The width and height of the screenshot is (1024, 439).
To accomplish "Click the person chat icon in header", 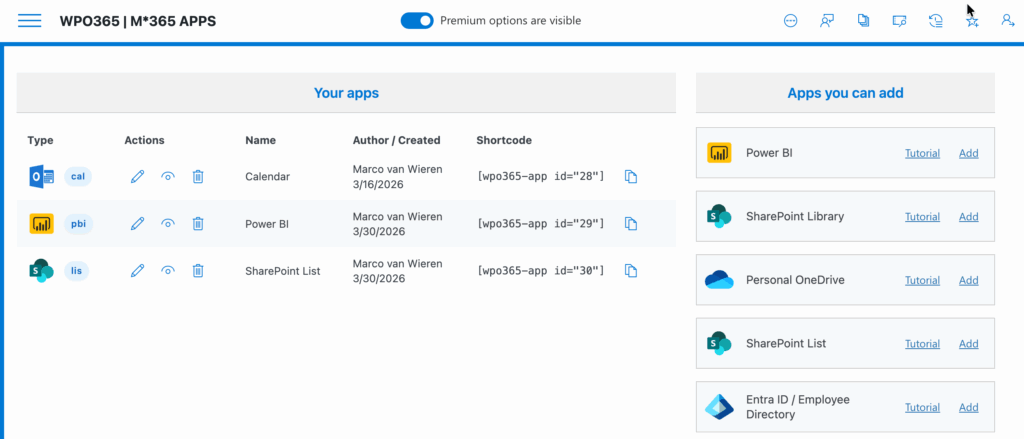I will pos(827,21).
